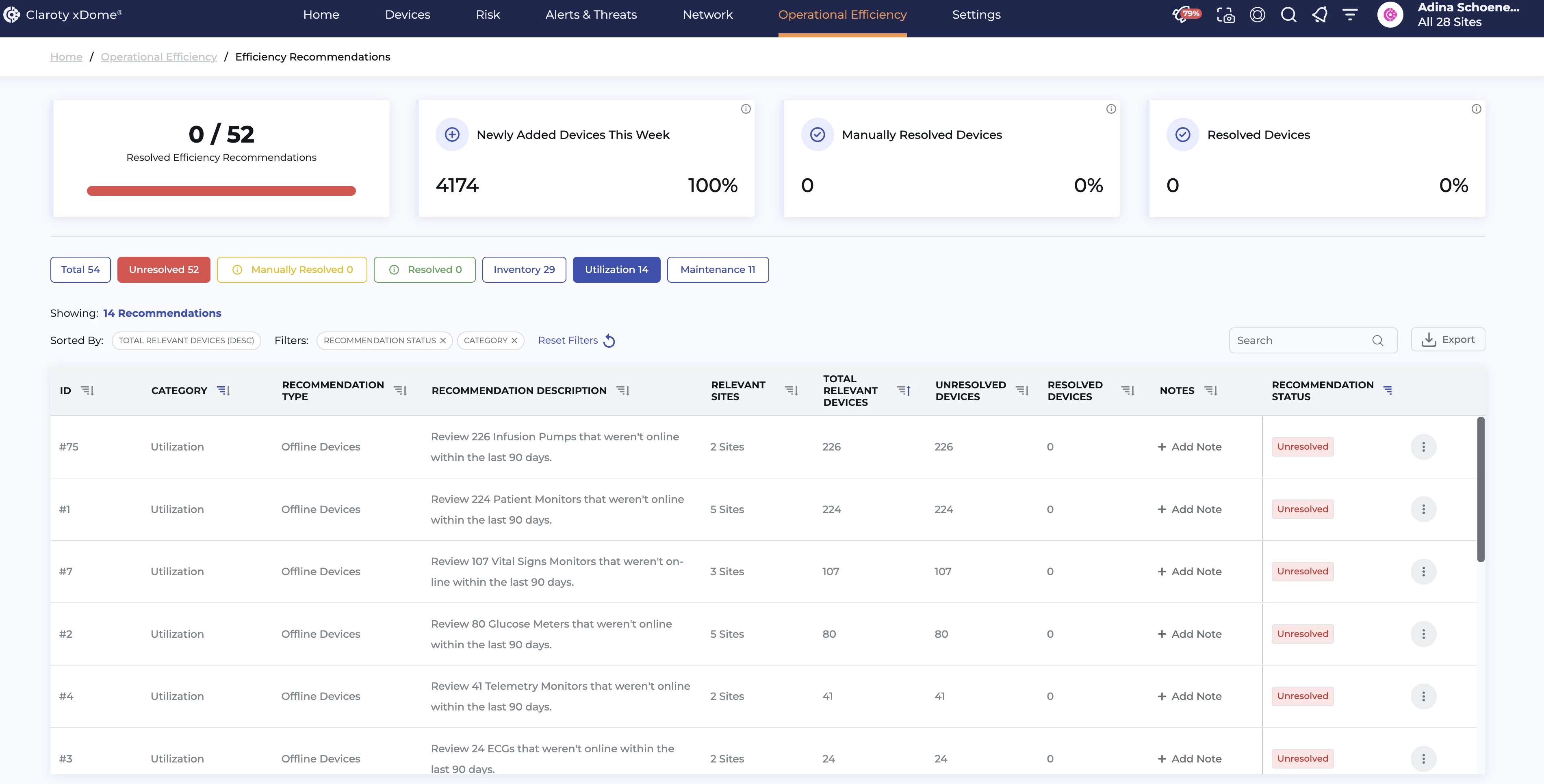
Task: Click the red resolved recommendations progress bar
Action: tap(221, 191)
